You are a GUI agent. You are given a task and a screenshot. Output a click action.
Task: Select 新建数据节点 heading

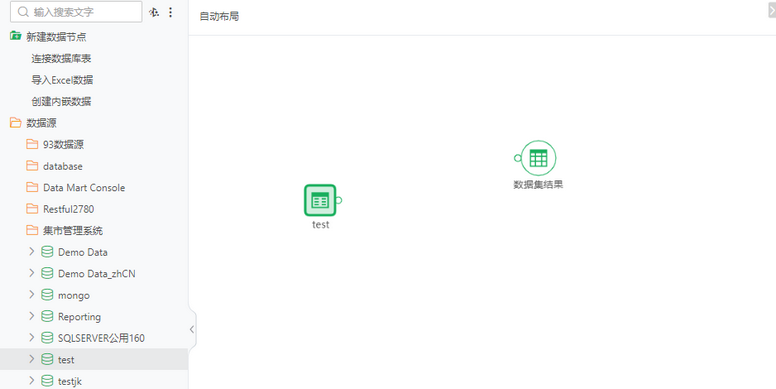56,37
